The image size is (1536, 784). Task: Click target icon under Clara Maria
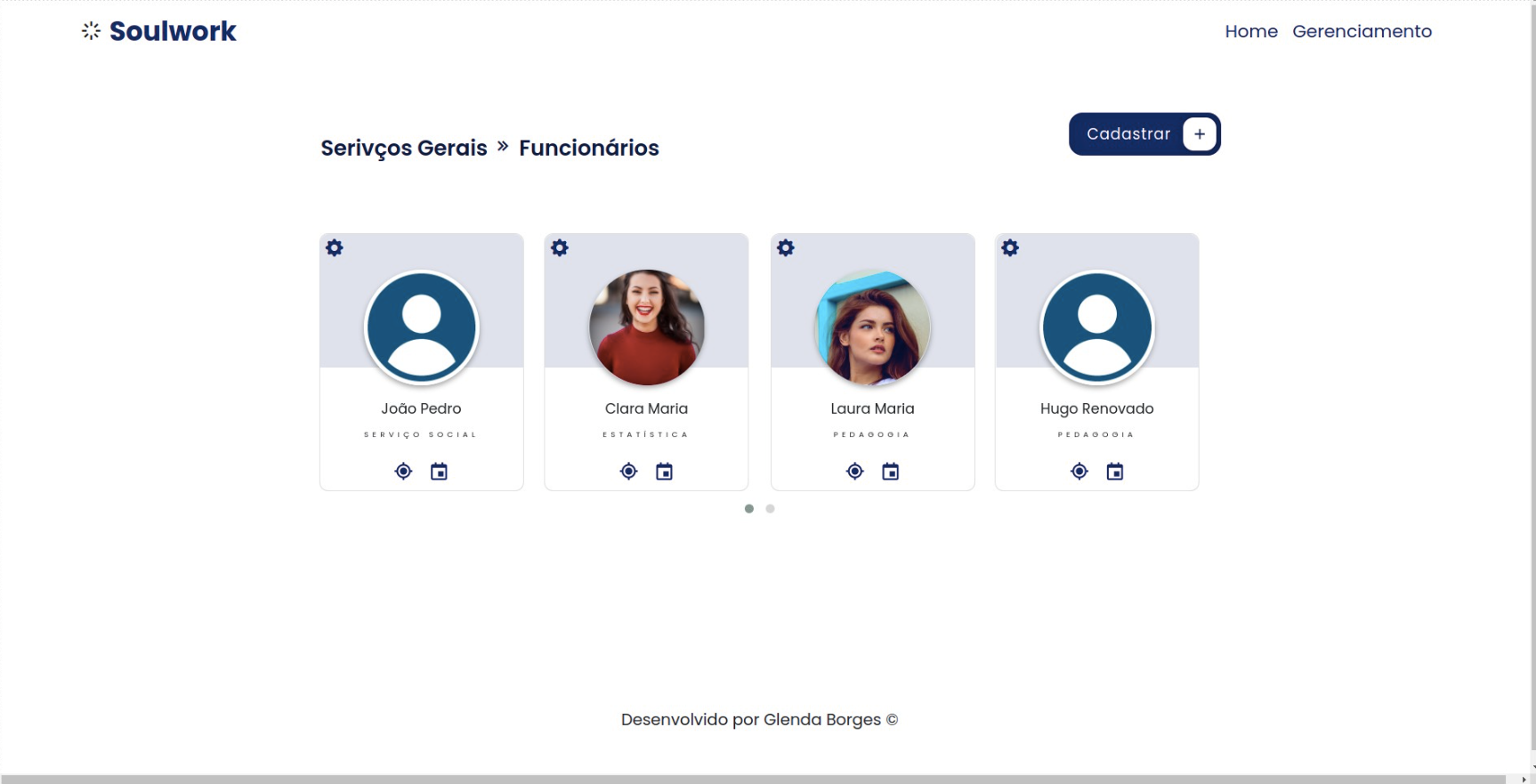tap(628, 472)
